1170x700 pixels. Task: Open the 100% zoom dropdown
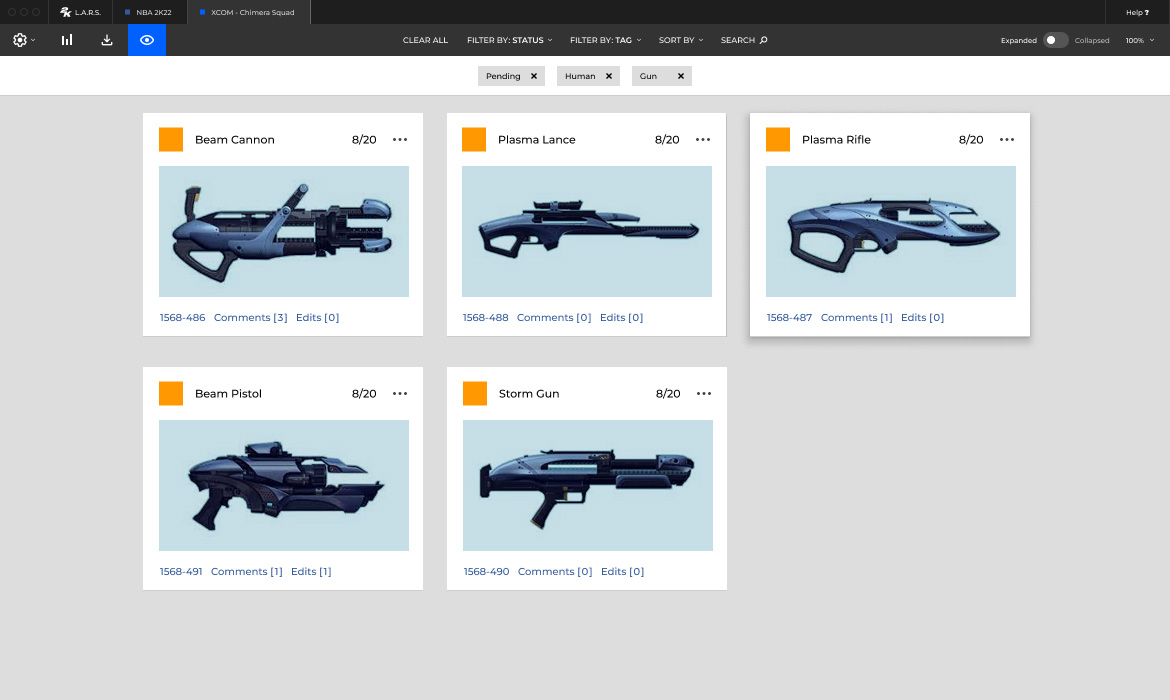click(x=1139, y=40)
